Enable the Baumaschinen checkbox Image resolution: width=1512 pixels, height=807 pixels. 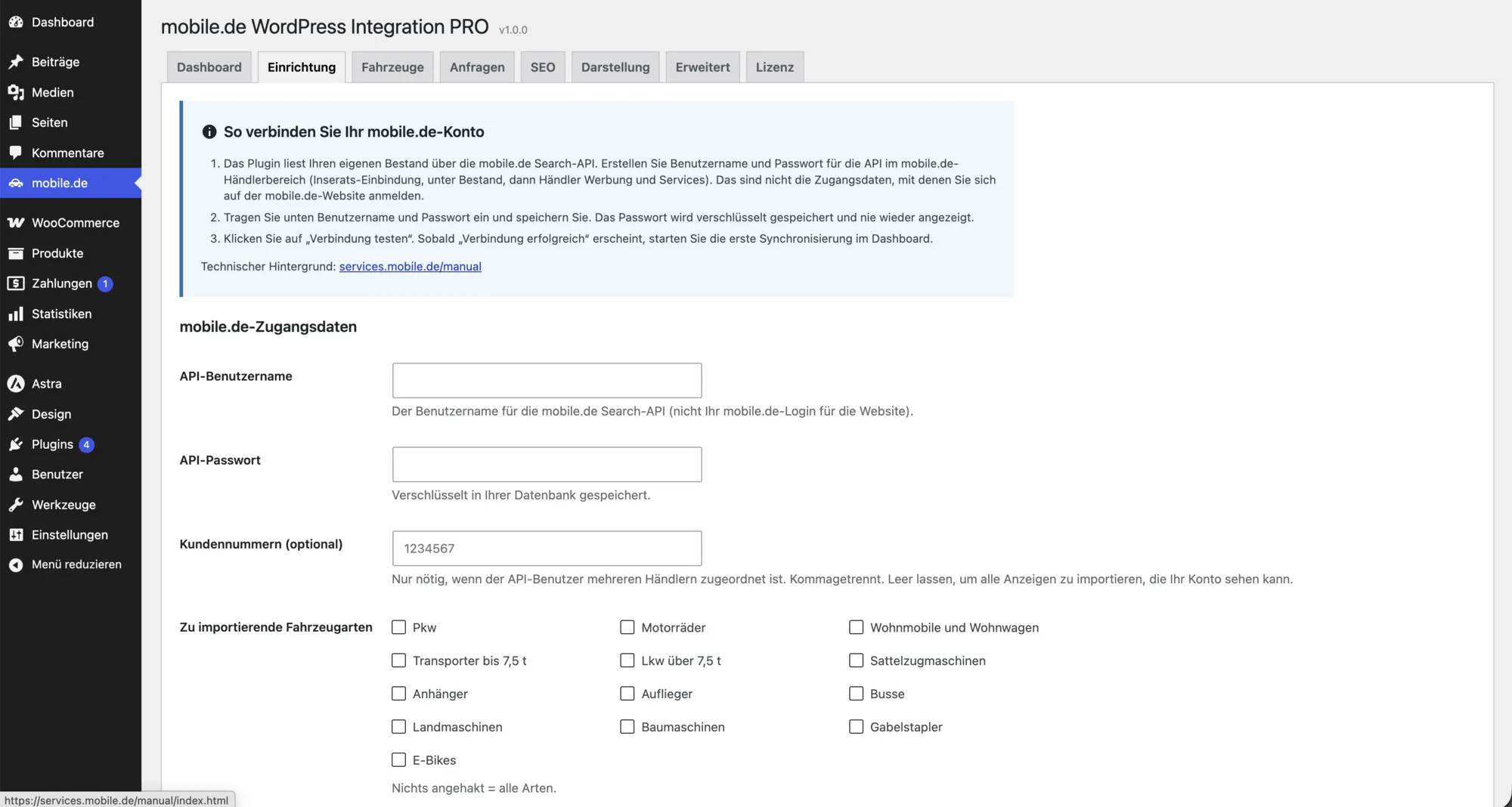point(627,727)
